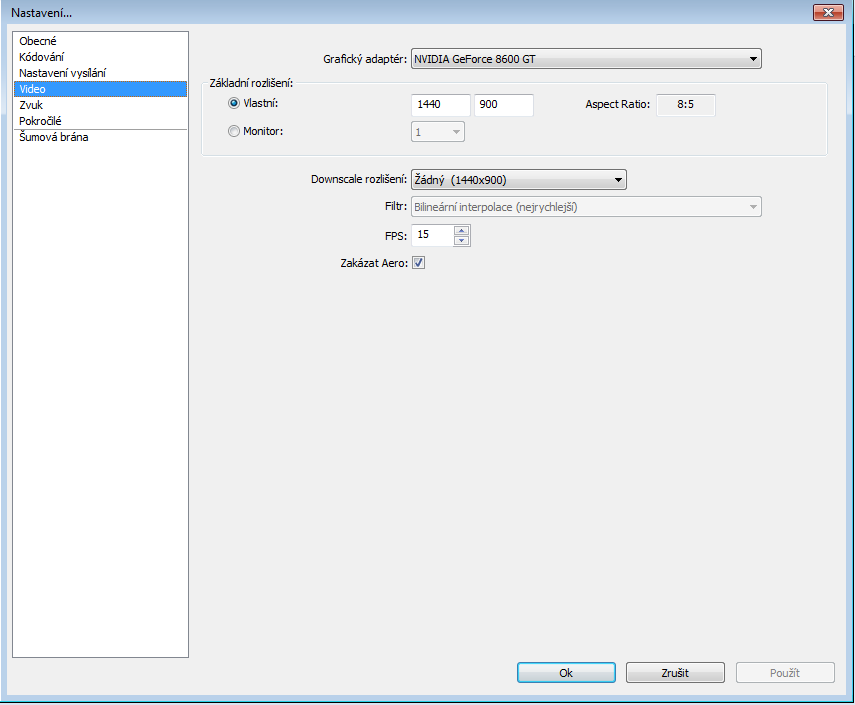Expand the Grafický adaptér dropdown
The image size is (855, 705).
pyautogui.click(x=586, y=59)
